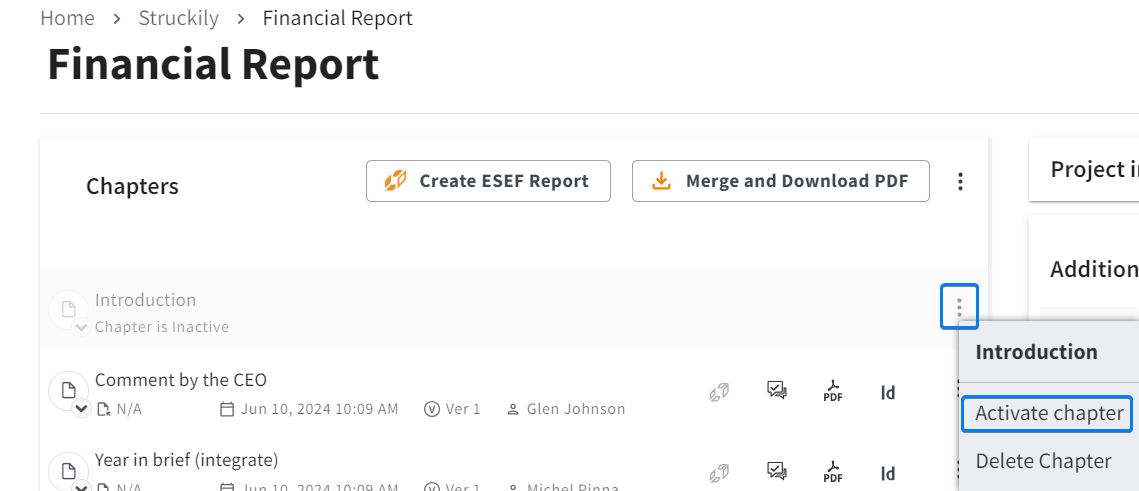1139x491 pixels.
Task: Click Merge and Download PDF button
Action: pos(781,181)
